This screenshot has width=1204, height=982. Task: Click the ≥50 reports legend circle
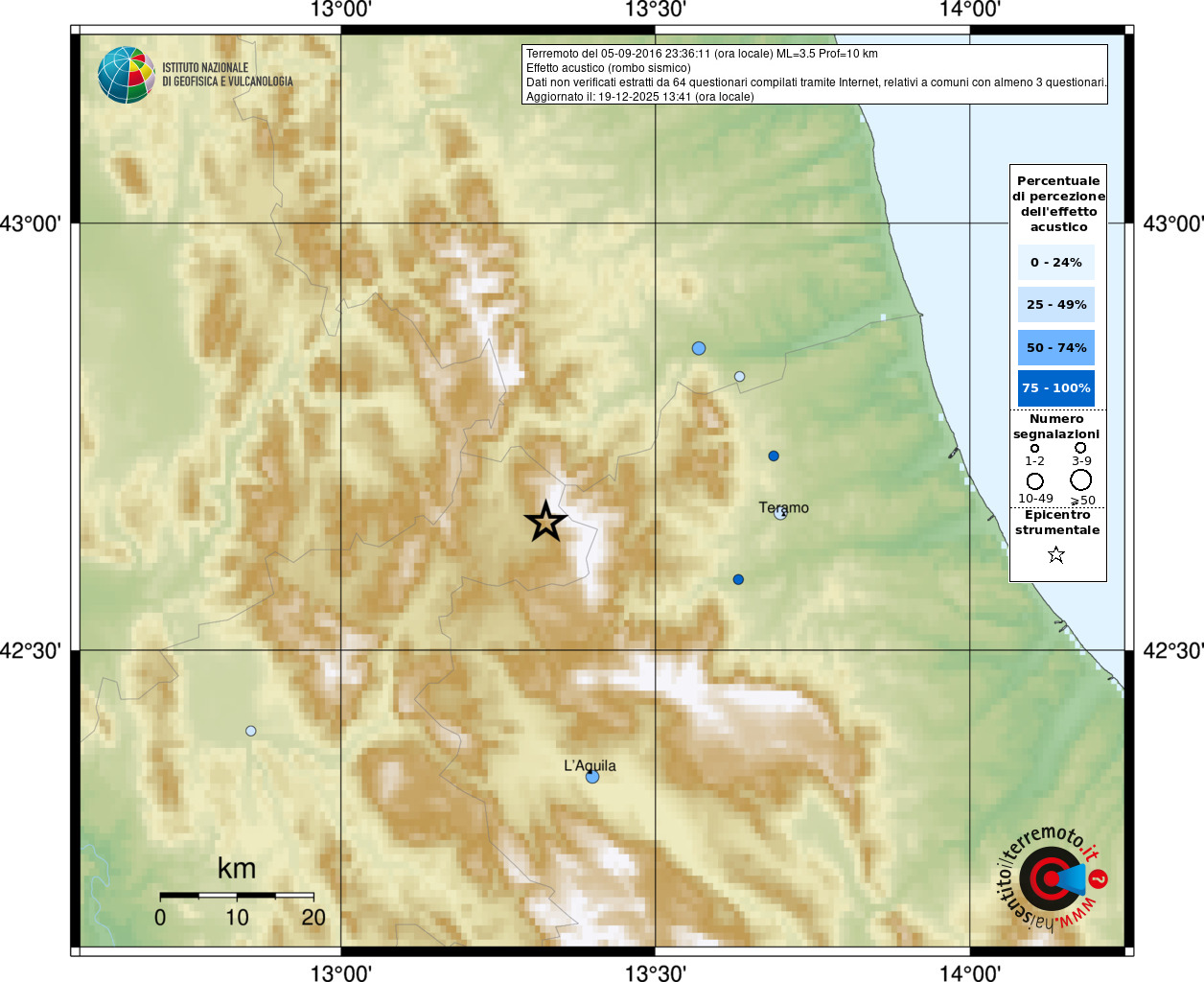pyautogui.click(x=1081, y=479)
